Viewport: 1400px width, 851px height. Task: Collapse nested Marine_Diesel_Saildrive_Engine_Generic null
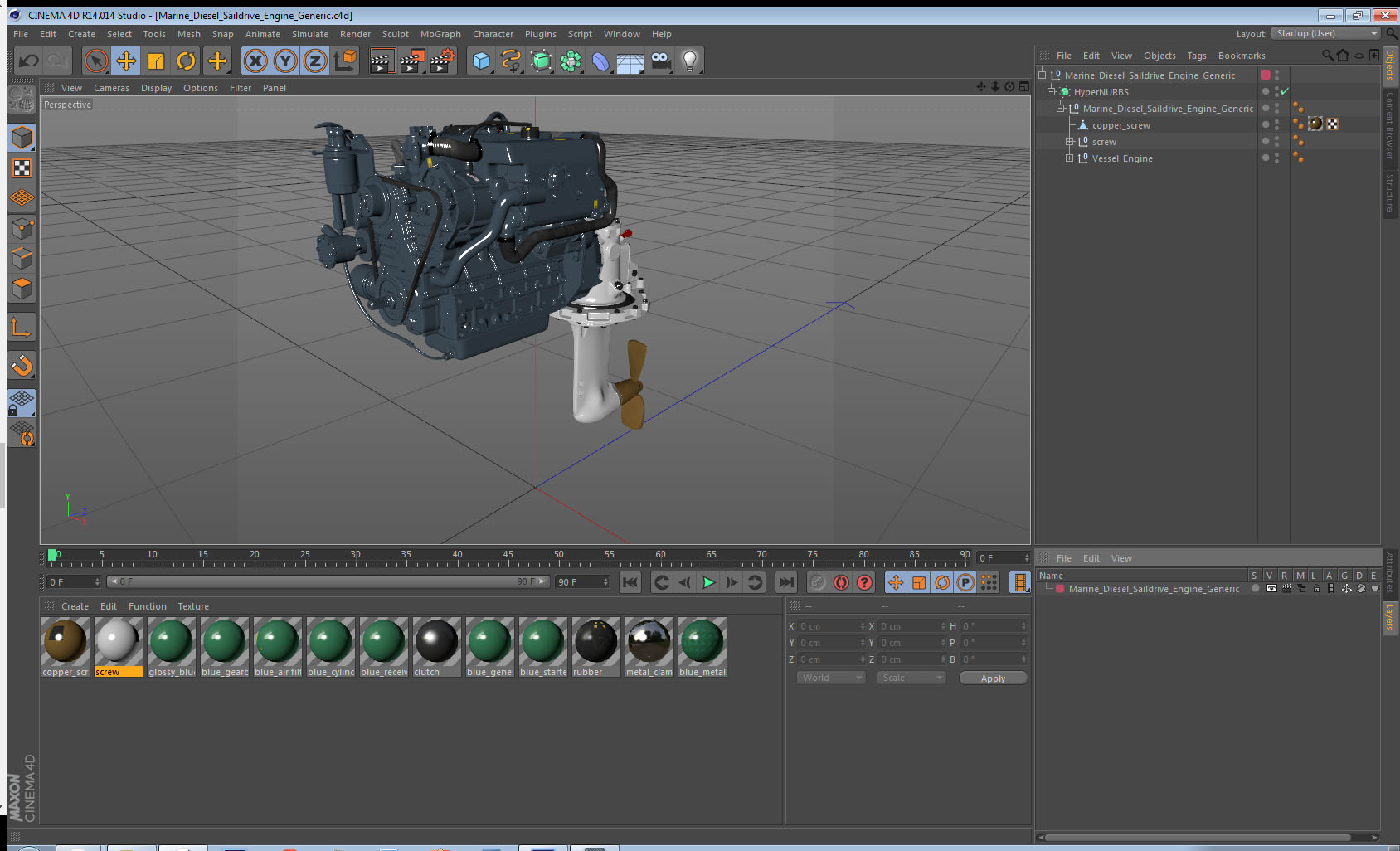coord(1061,109)
